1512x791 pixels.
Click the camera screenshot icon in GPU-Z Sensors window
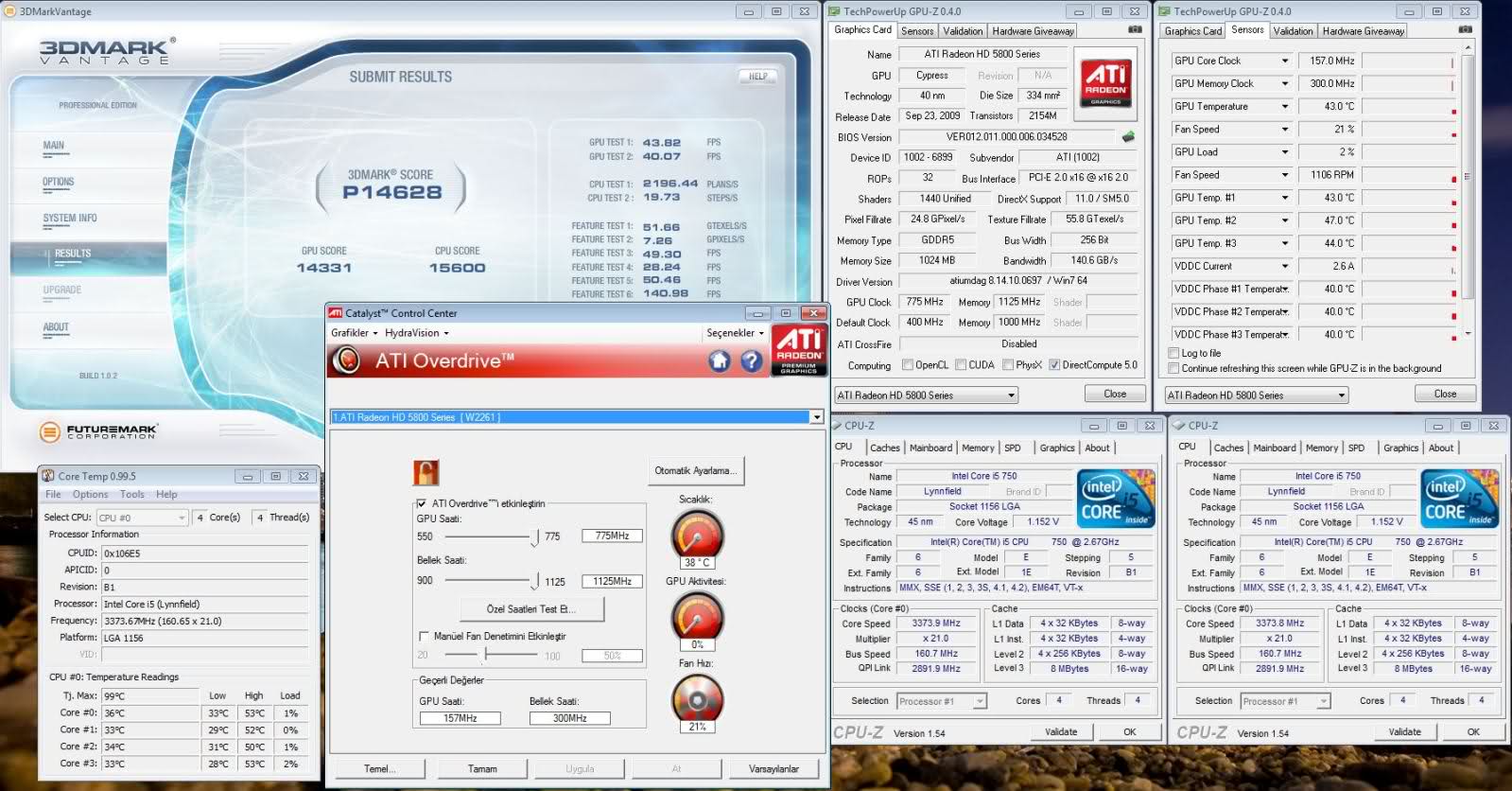tap(1465, 30)
